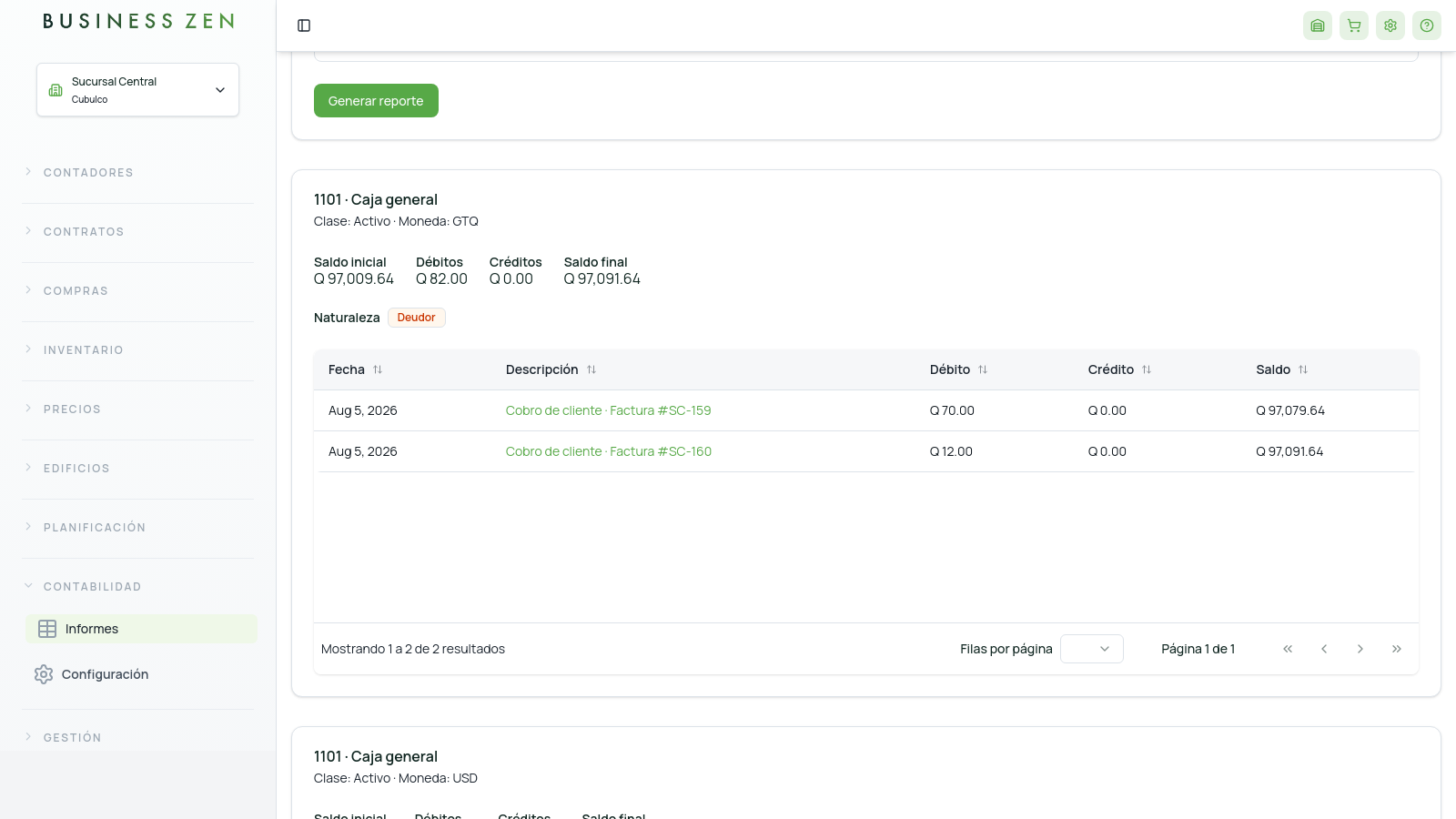Open the shopping cart icon
Screen dimensions: 1456x819
(1354, 25)
